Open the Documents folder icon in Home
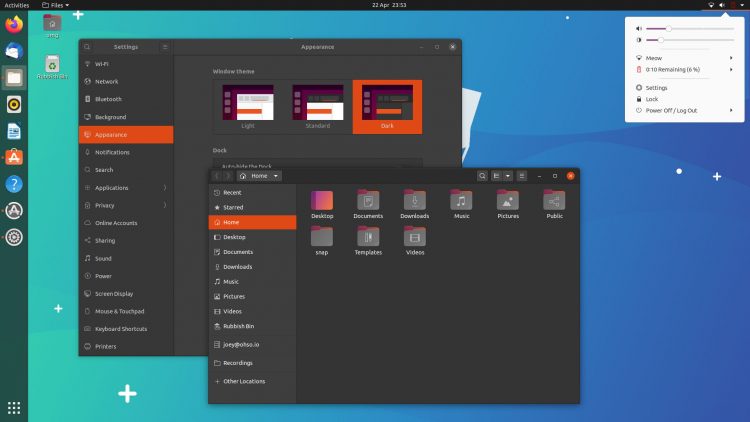 [x=368, y=205]
